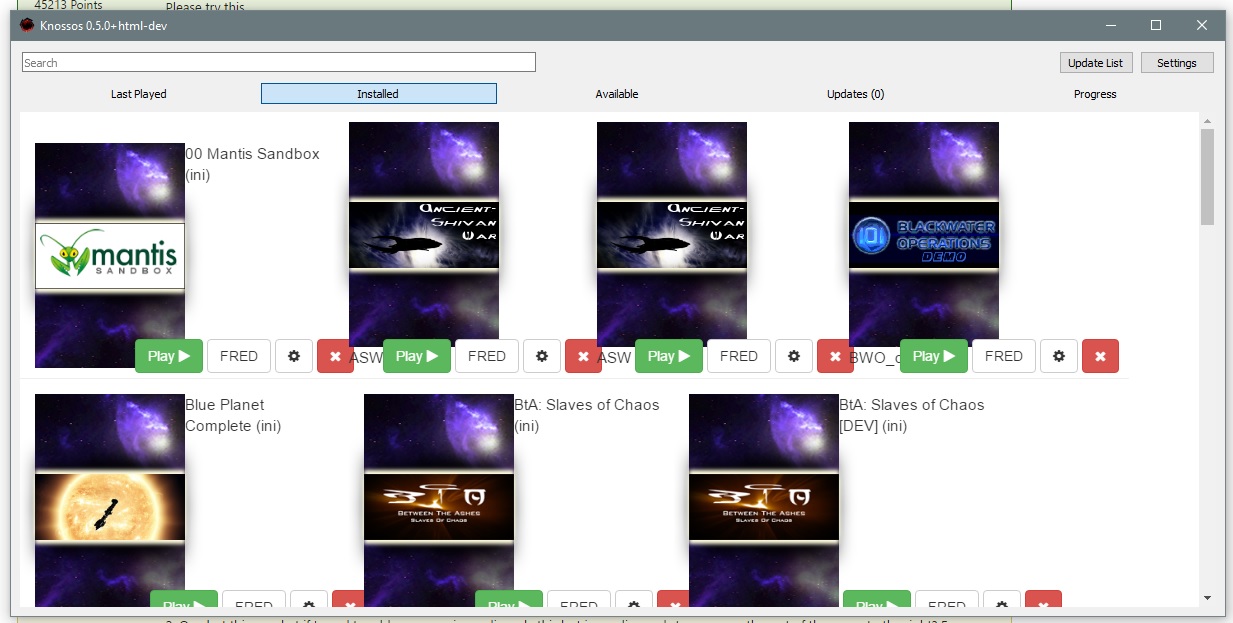Open settings gear for 00 Mantis Sandbox

click(293, 356)
